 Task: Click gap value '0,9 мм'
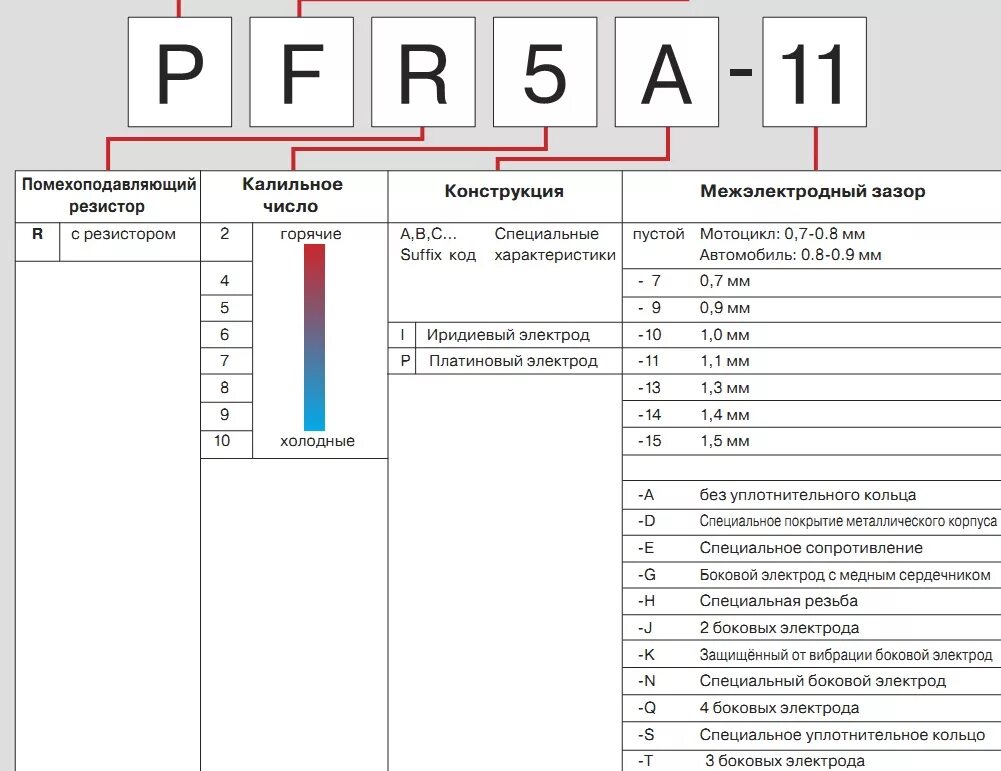tap(725, 308)
